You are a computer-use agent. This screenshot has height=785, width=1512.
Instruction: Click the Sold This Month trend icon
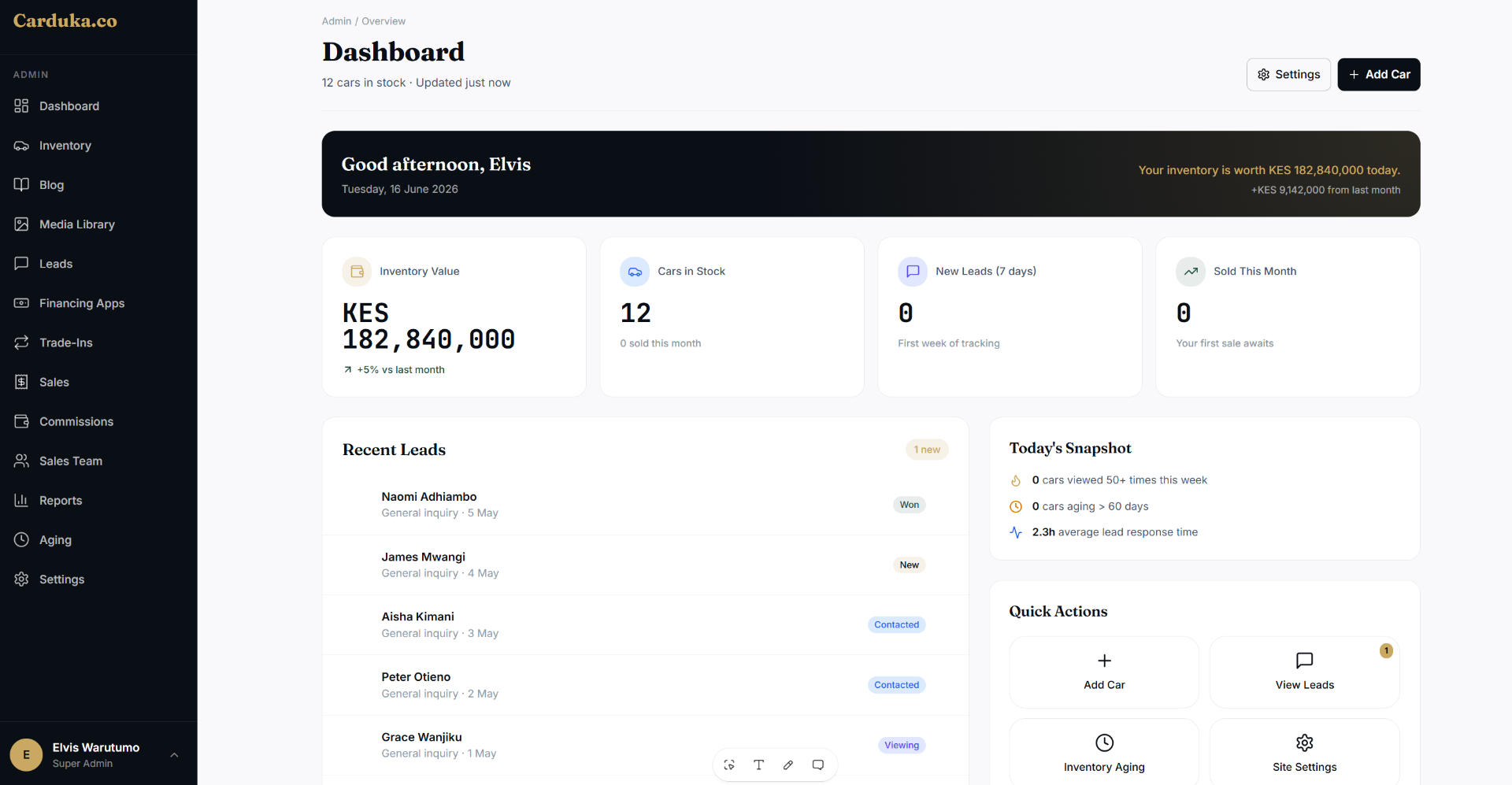point(1191,272)
